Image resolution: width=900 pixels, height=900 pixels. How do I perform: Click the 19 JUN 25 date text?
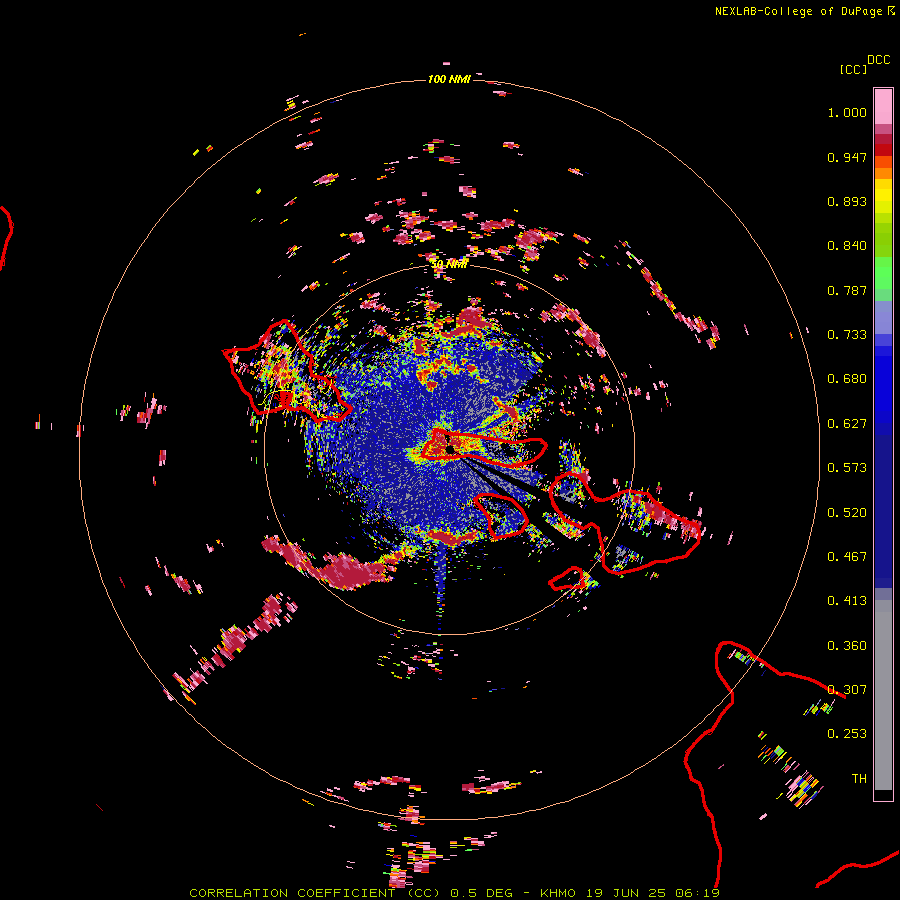626,893
